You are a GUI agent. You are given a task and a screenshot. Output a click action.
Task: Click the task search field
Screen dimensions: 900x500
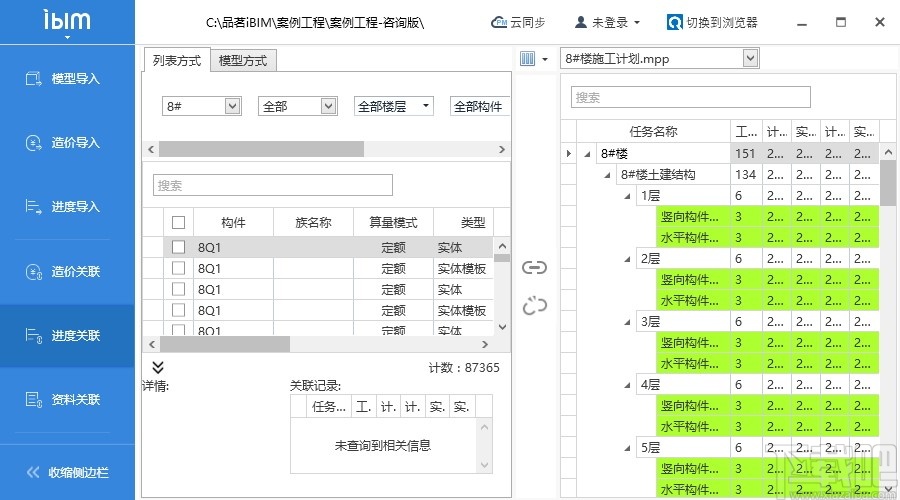coord(690,98)
